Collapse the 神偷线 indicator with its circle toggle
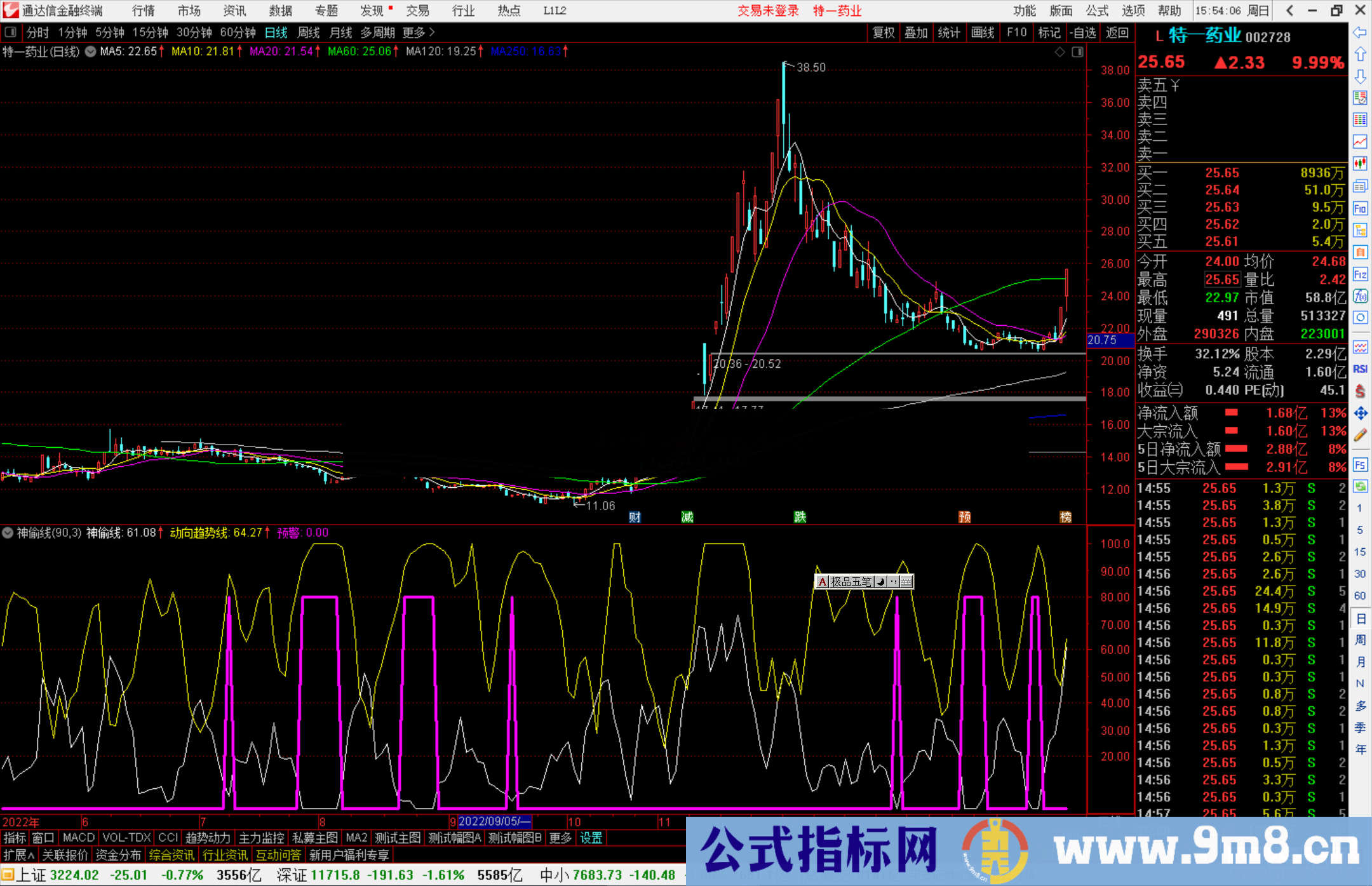This screenshot has width=1372, height=886. pyautogui.click(x=6, y=533)
